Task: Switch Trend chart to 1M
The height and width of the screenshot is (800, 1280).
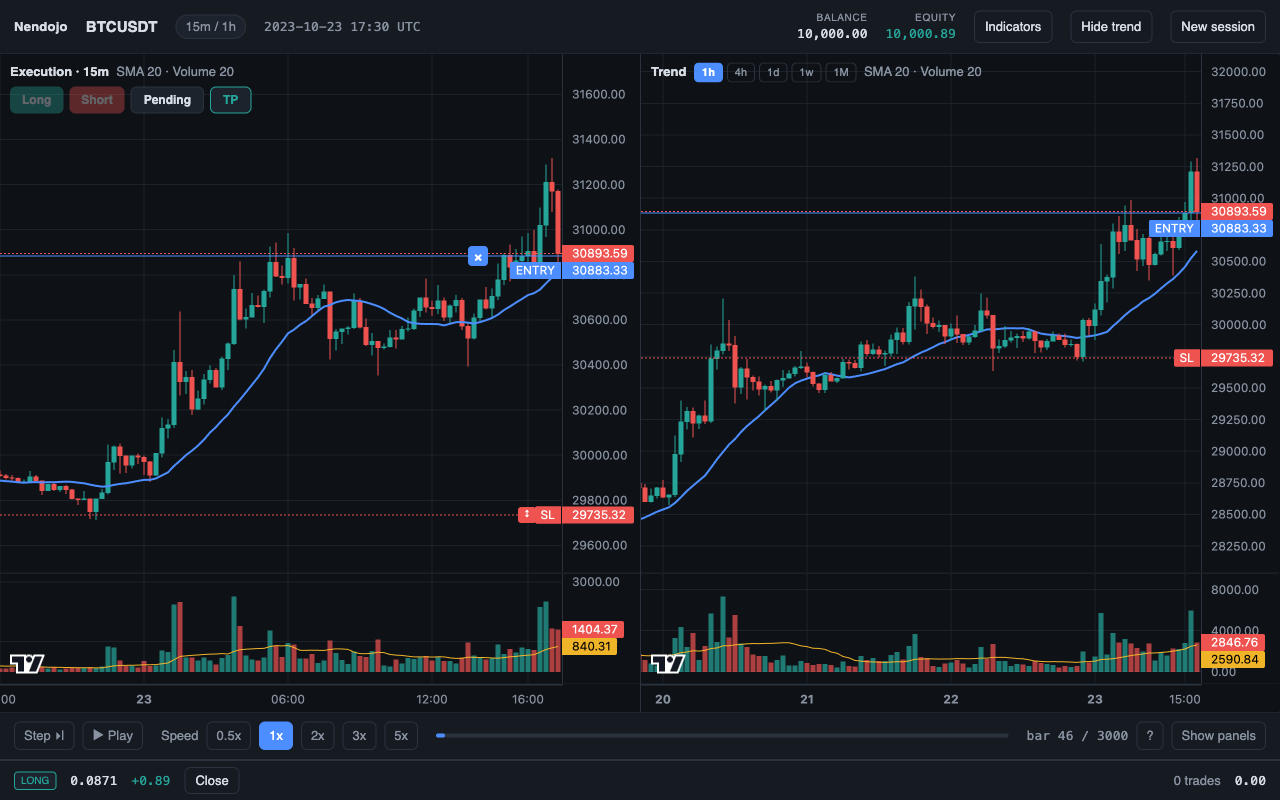Action: point(841,72)
